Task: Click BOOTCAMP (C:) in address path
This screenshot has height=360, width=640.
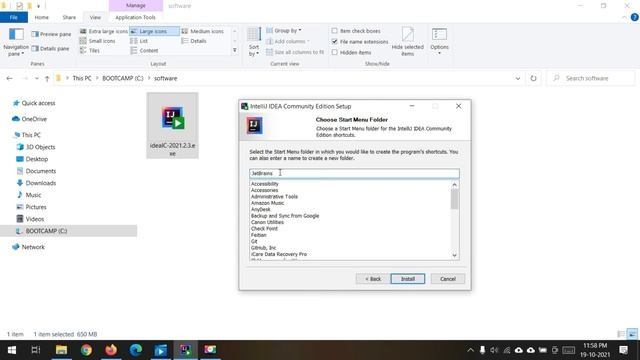Action: 123,78
